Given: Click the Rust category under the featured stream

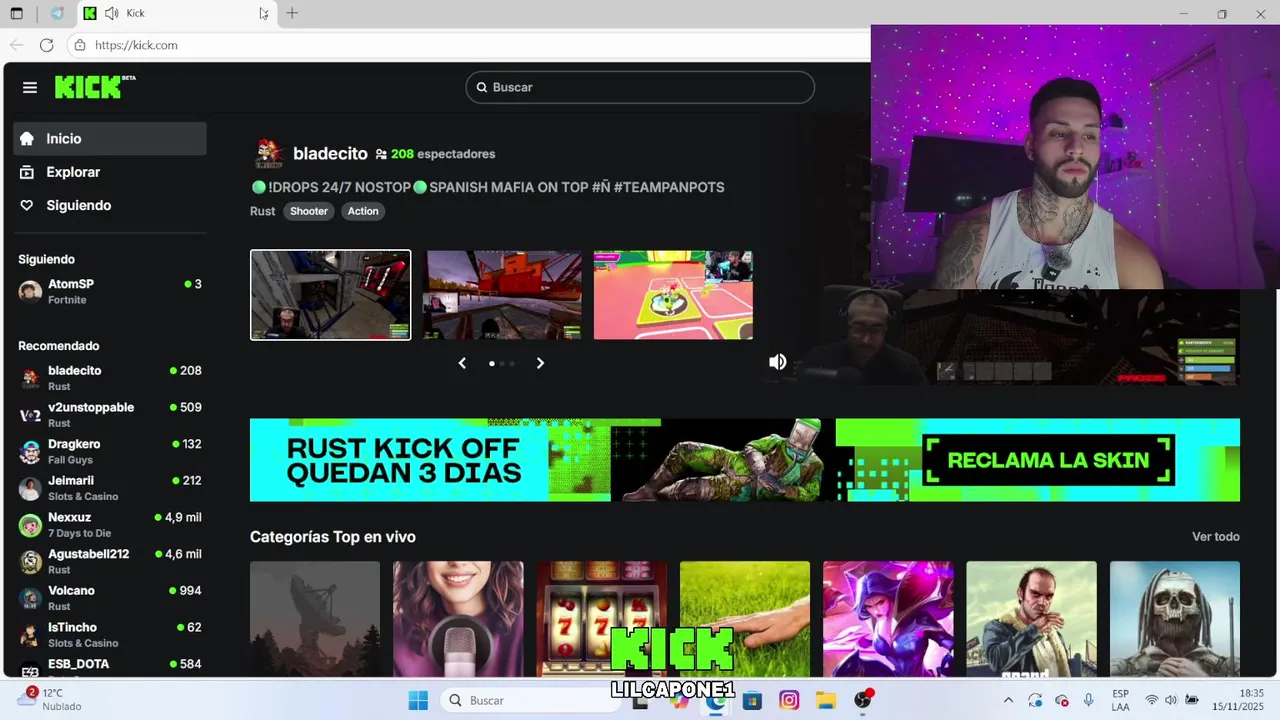Looking at the screenshot, I should pyautogui.click(x=262, y=211).
